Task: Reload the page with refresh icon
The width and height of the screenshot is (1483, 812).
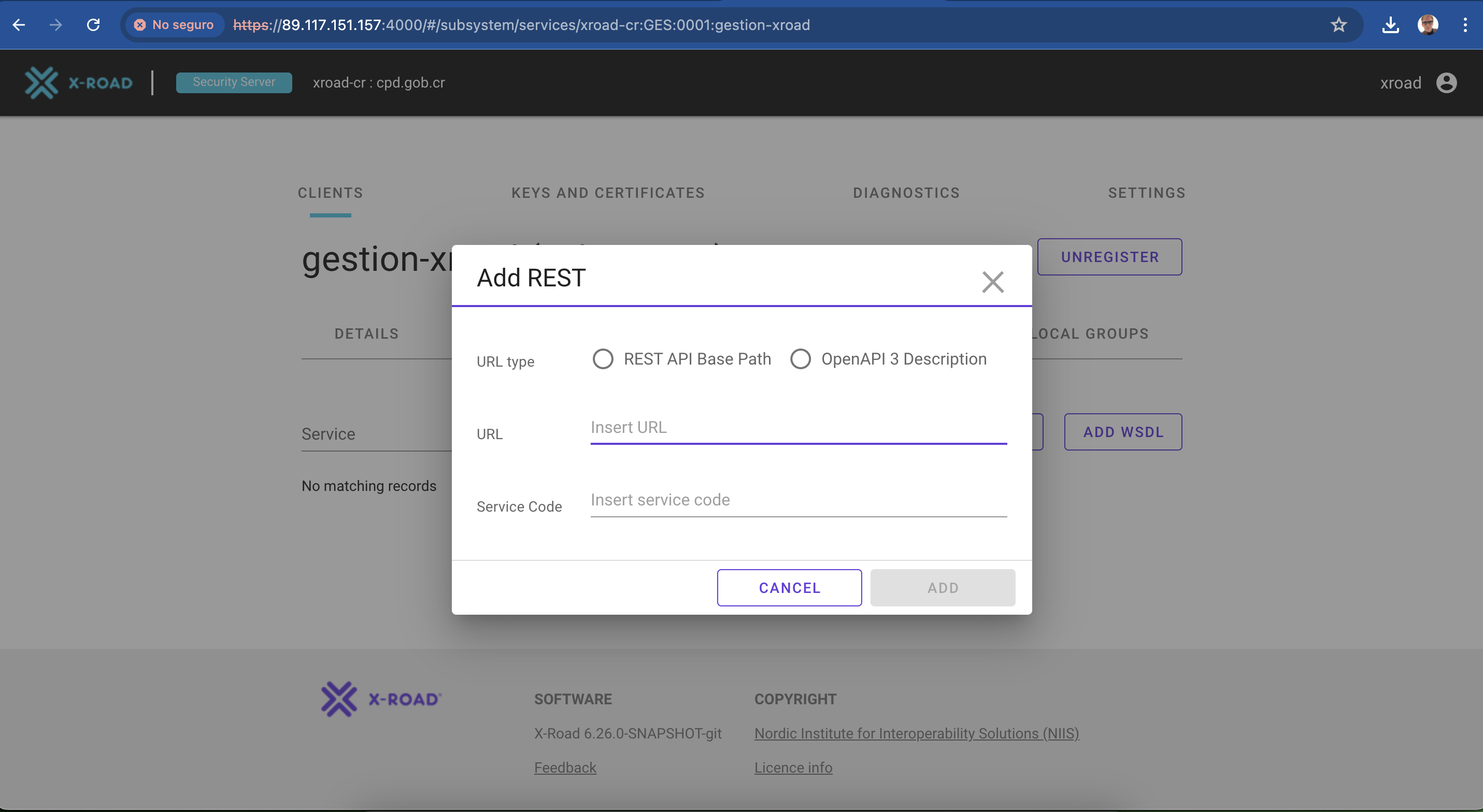Action: click(x=93, y=25)
